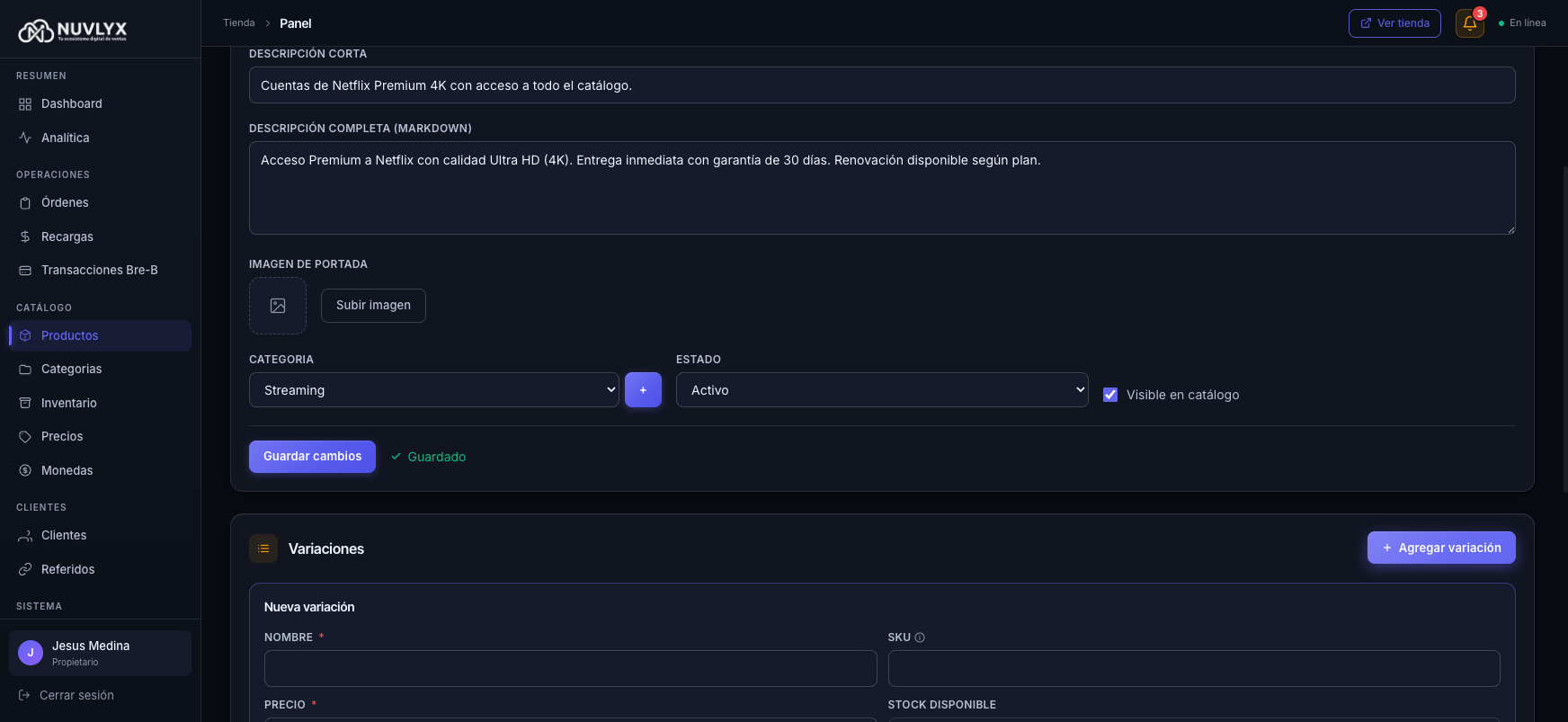Open Analítica section
The width and height of the screenshot is (1568, 722).
[100, 138]
